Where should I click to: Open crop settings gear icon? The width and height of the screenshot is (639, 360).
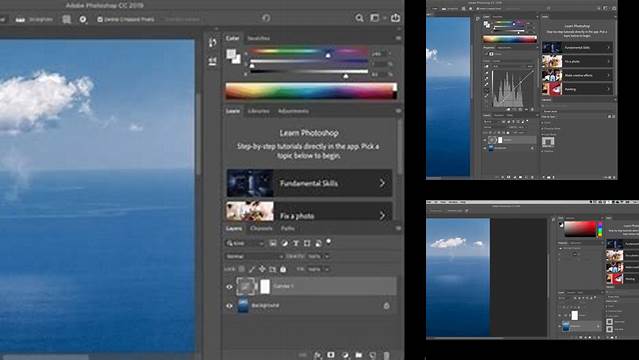coord(83,19)
